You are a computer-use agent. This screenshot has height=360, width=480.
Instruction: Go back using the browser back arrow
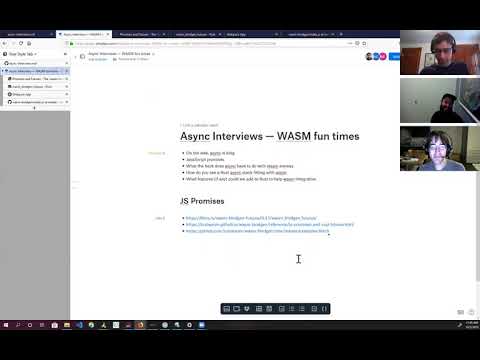tap(5, 43)
